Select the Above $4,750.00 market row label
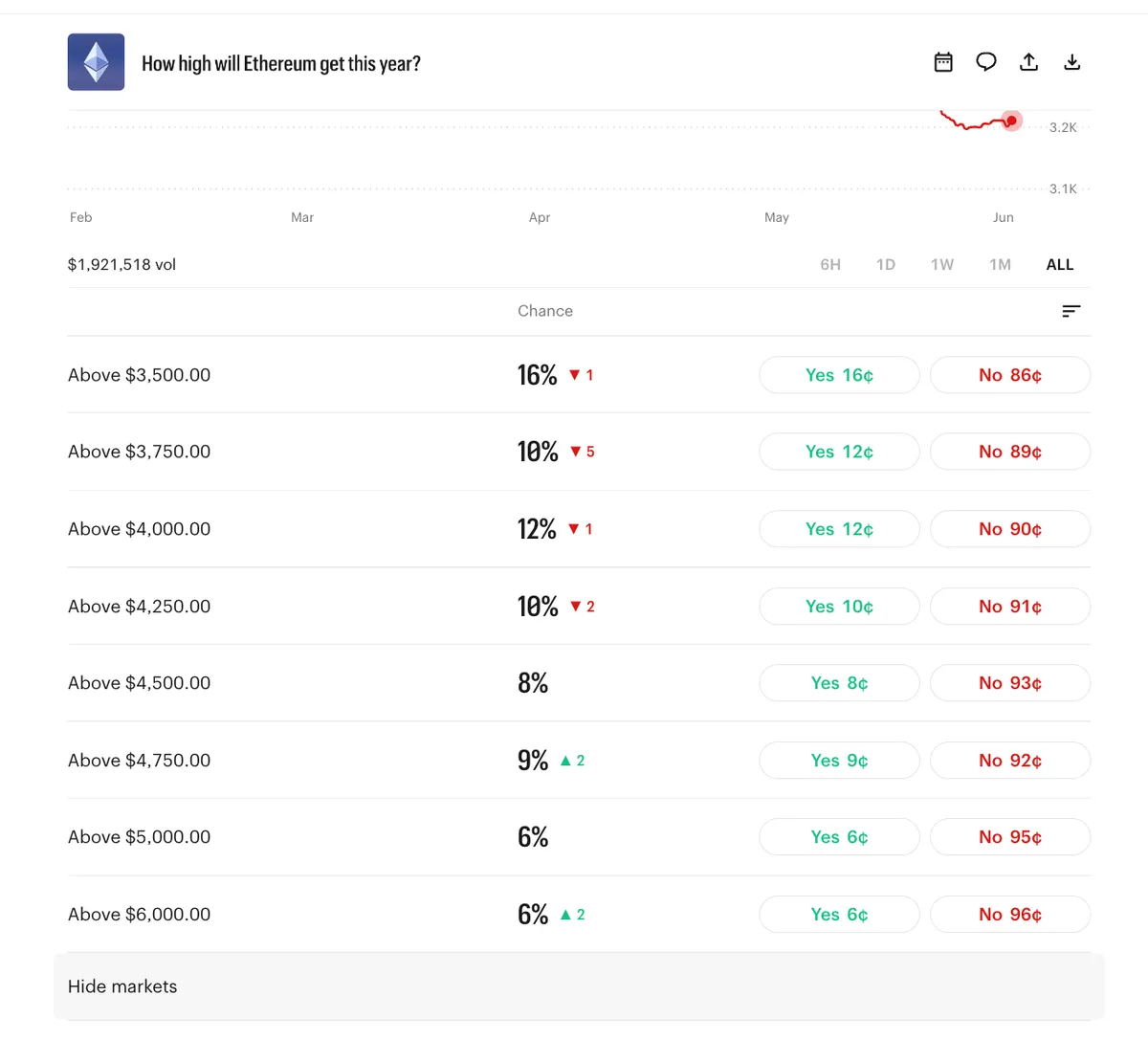The width and height of the screenshot is (1148, 1040). pos(139,761)
